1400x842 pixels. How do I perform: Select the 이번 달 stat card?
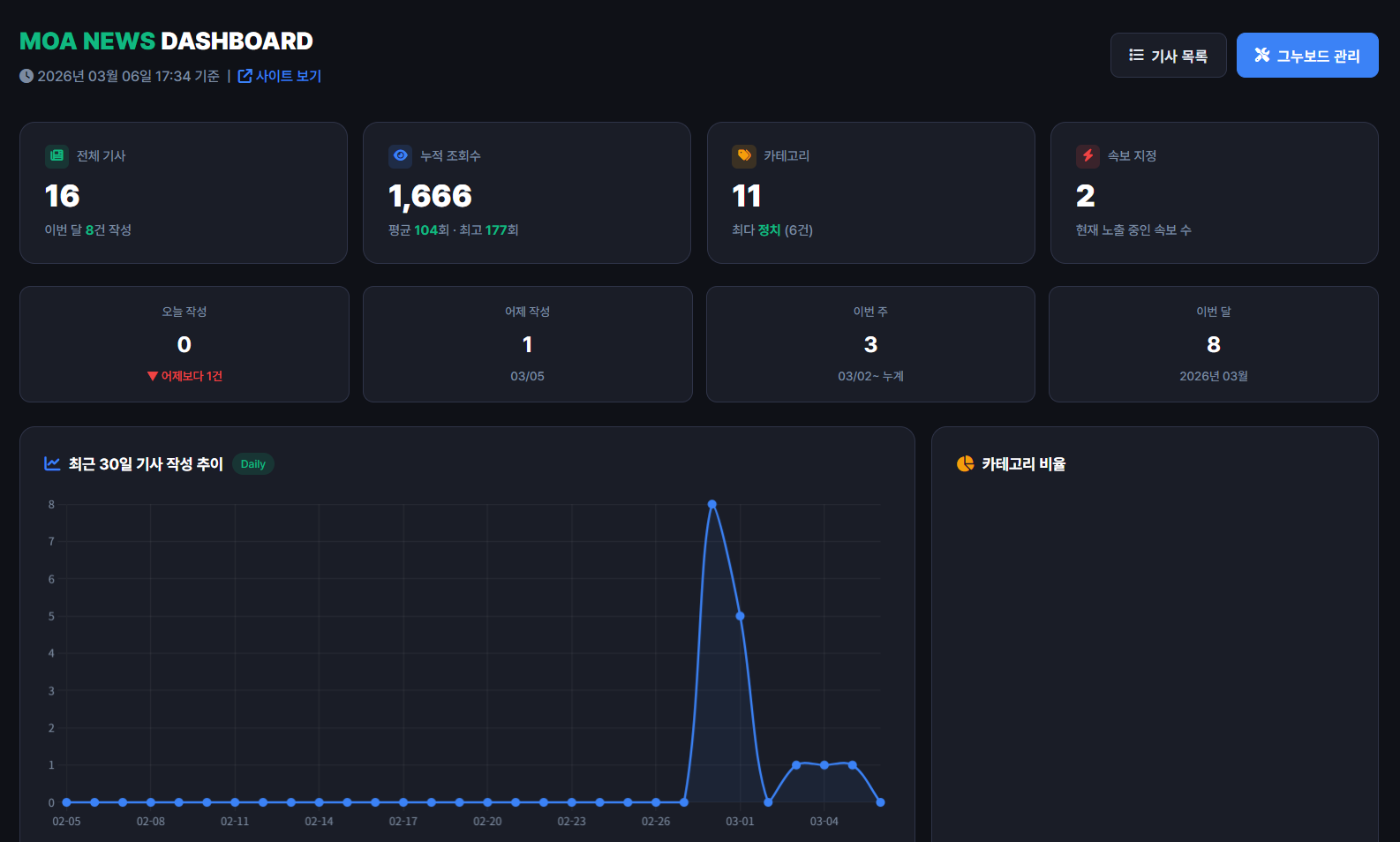pos(1213,344)
